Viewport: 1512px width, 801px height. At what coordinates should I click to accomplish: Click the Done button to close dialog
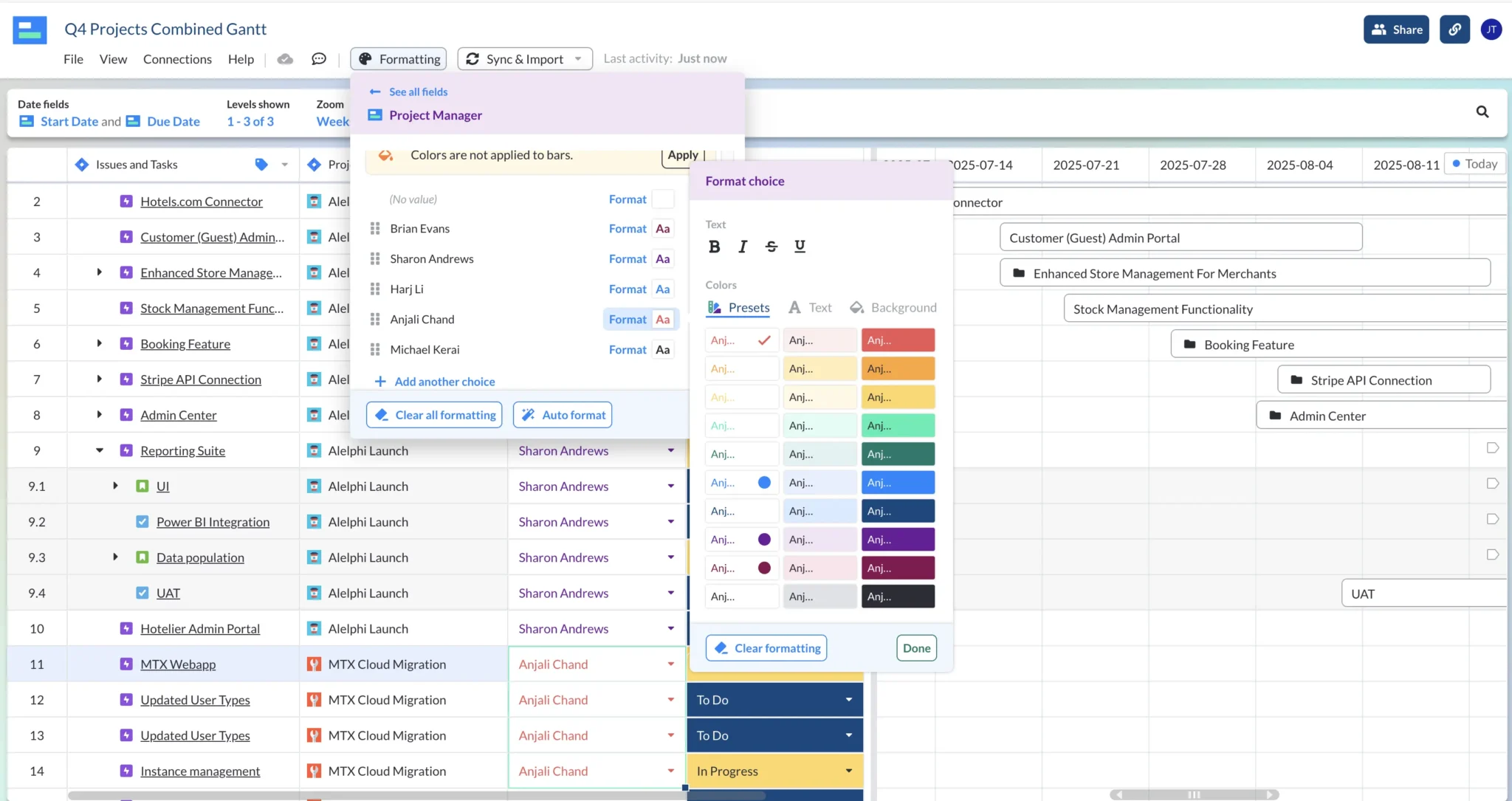[x=916, y=648]
